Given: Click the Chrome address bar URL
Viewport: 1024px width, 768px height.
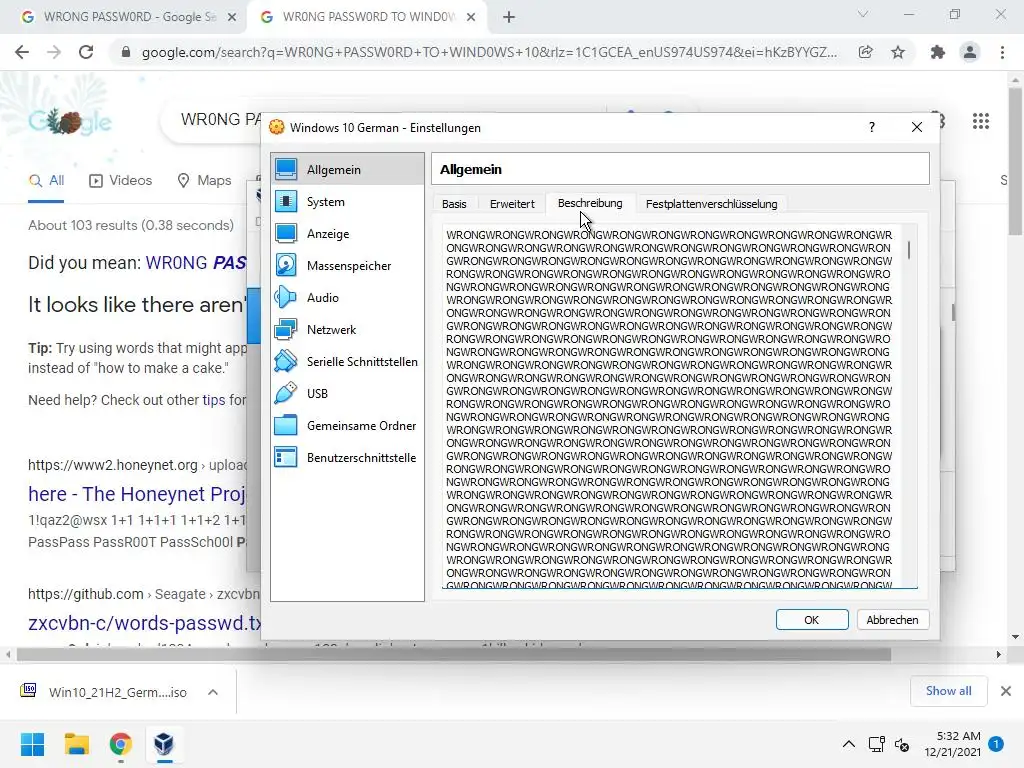Looking at the screenshot, I should [488, 52].
